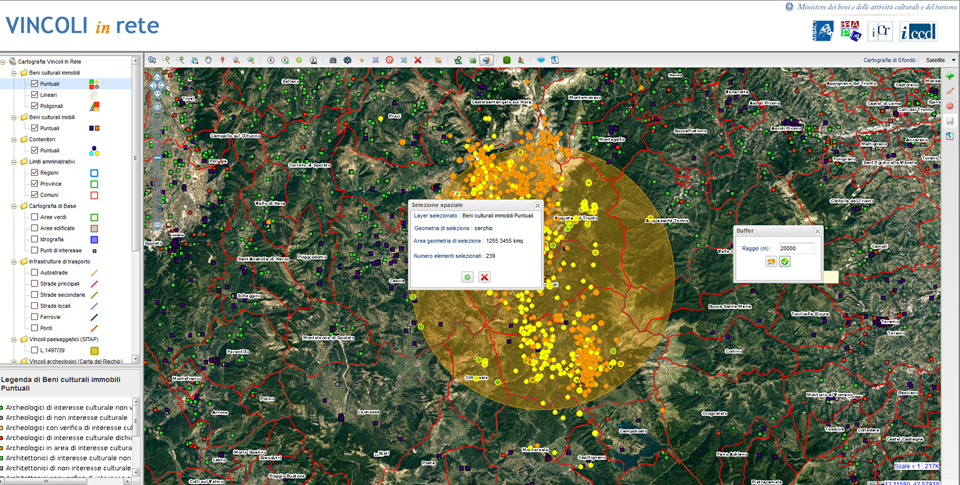
Task: Click the dark green square icon in toolbar
Action: (506, 60)
